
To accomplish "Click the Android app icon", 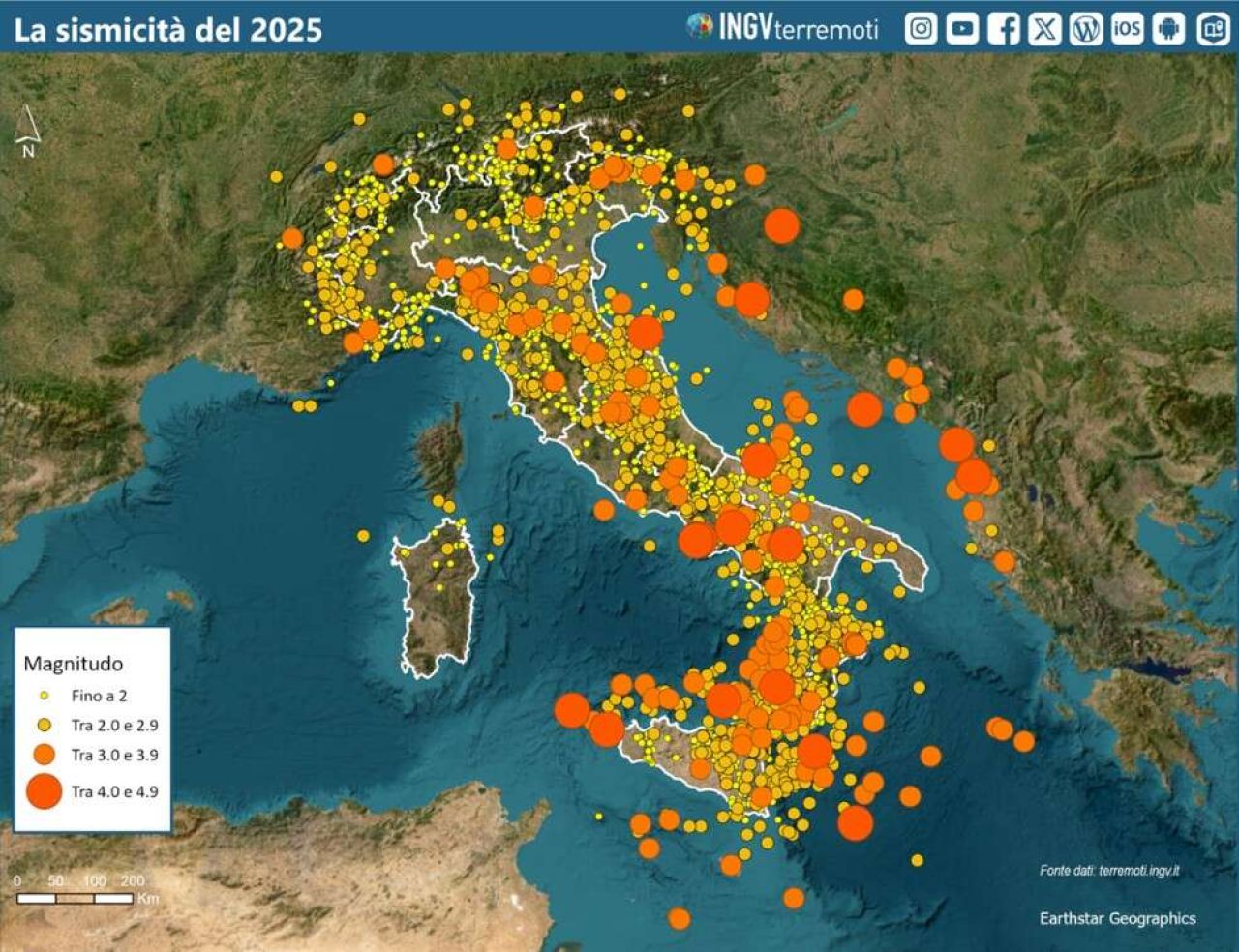I will [x=1169, y=29].
